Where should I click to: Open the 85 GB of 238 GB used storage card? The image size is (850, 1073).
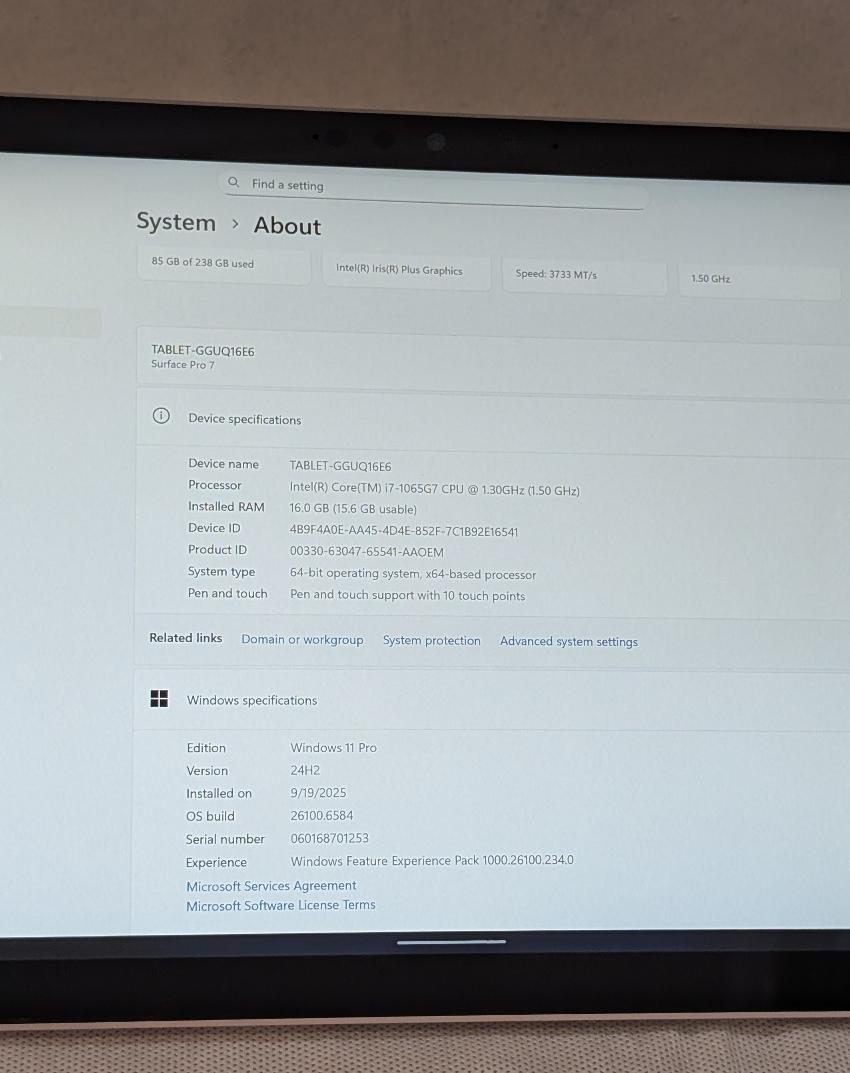click(224, 264)
